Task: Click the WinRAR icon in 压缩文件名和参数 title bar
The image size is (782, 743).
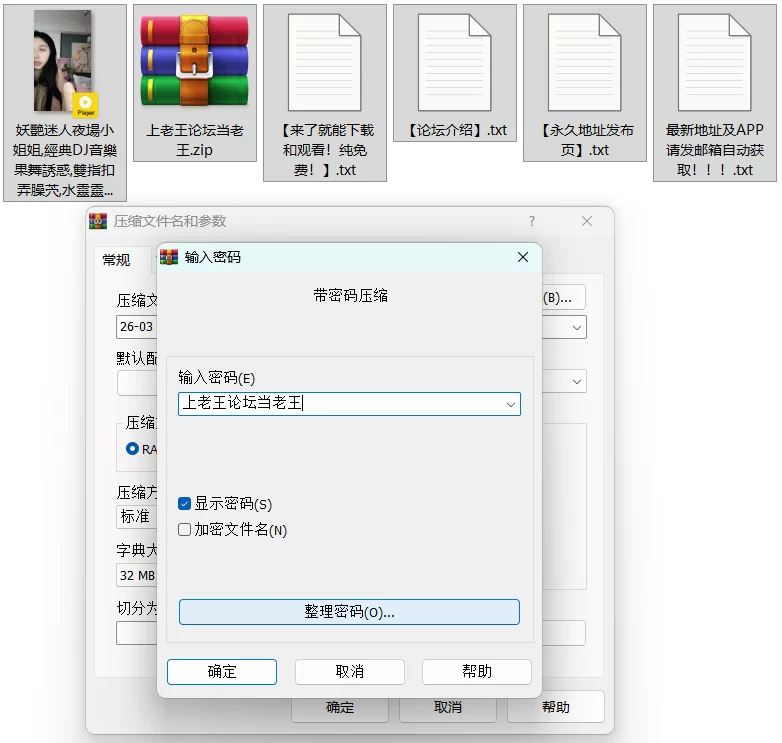Action: 98,221
